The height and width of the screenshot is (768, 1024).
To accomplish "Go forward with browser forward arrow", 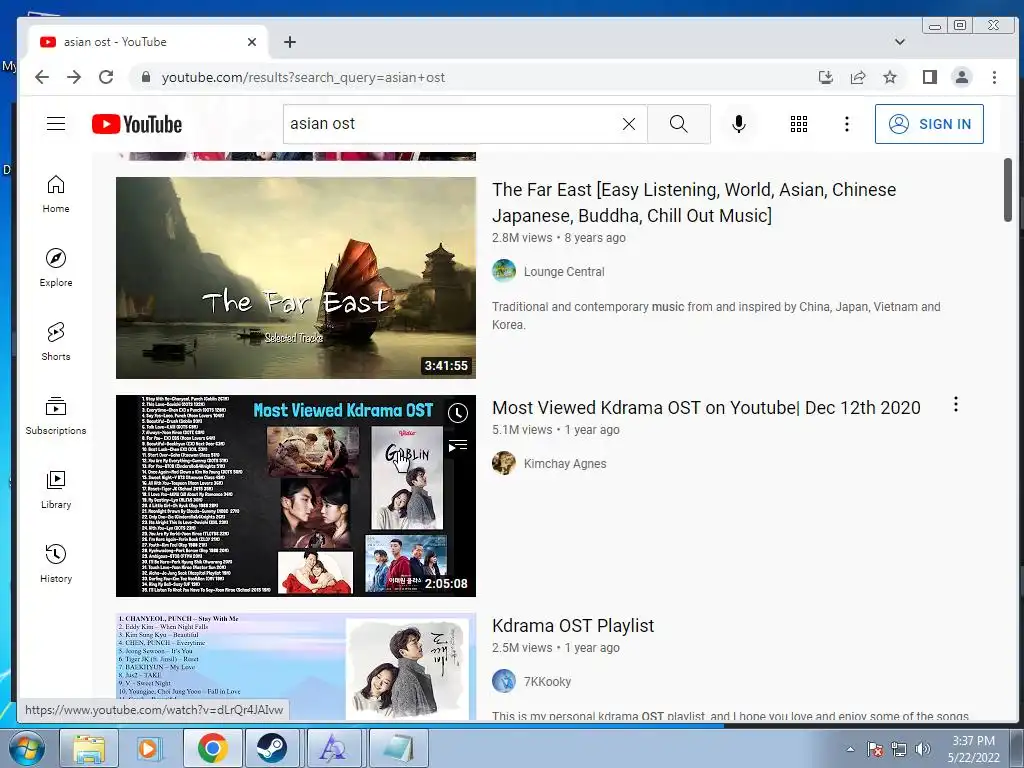I will coord(74,77).
